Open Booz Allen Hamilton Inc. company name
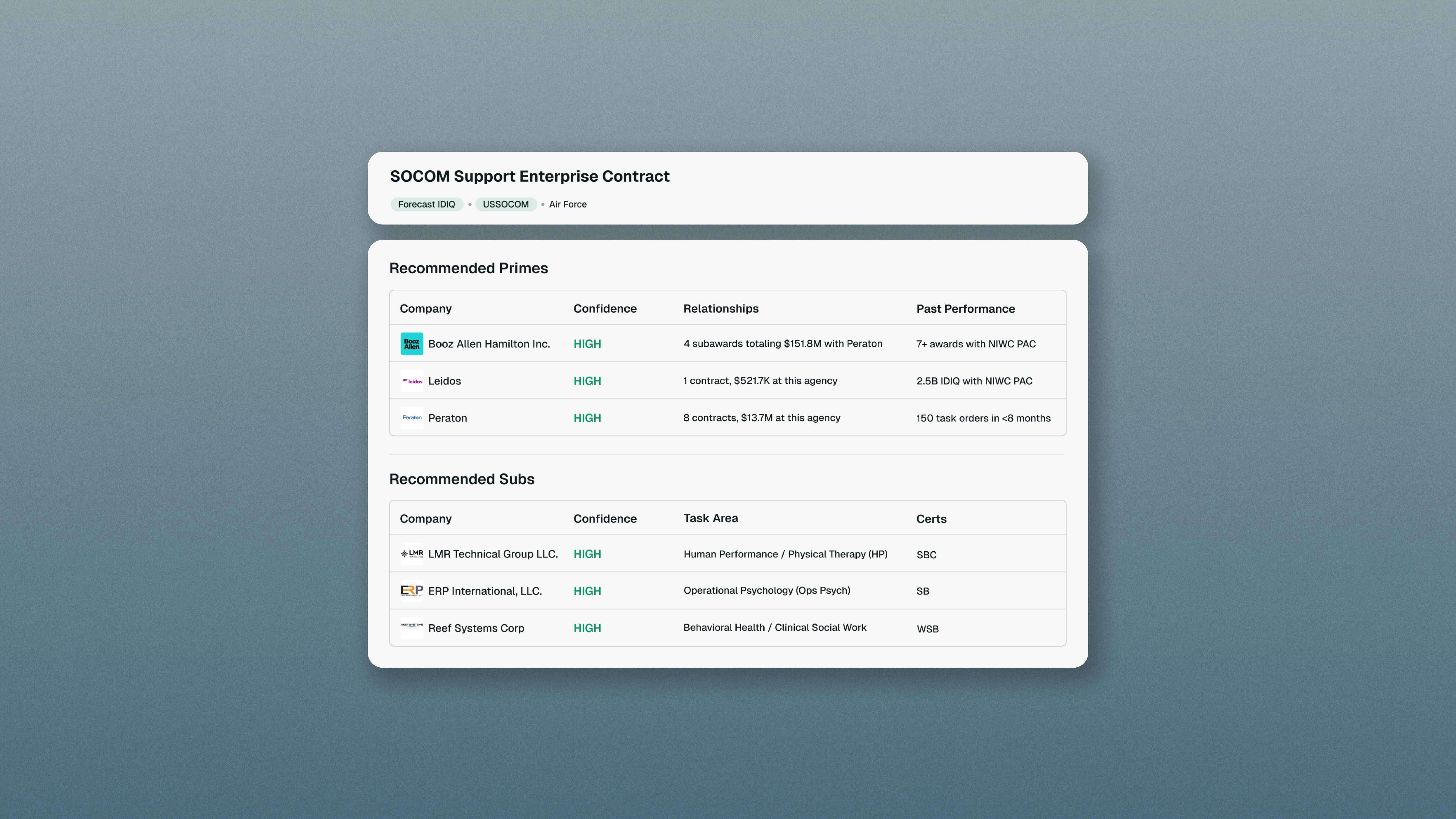This screenshot has width=1456, height=819. tap(488, 344)
